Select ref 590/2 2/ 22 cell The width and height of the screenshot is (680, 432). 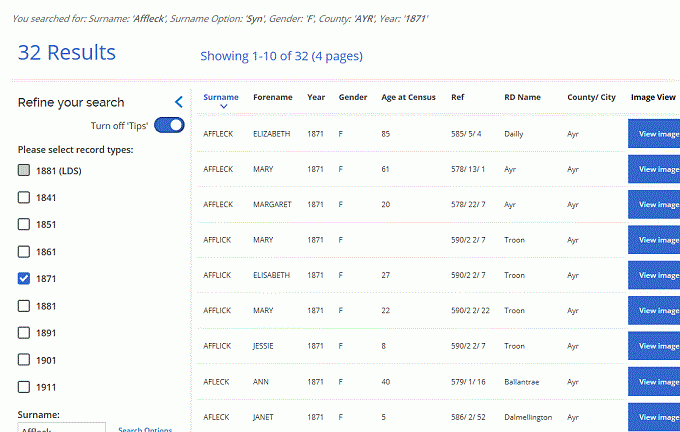coord(470,311)
